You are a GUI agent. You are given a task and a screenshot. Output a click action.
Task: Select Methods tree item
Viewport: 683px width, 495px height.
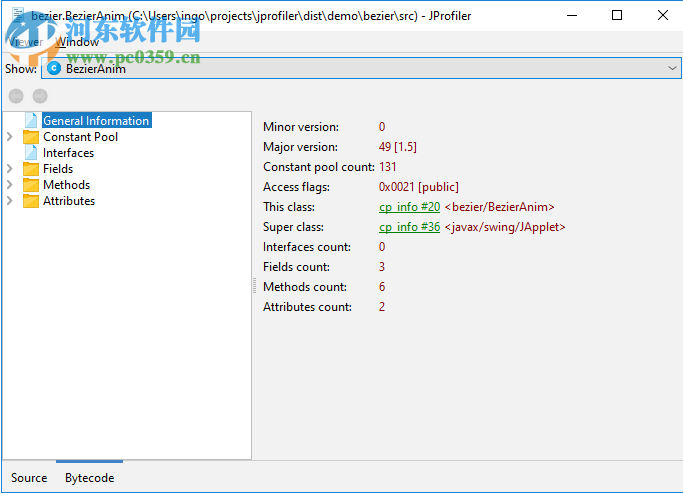click(x=67, y=185)
